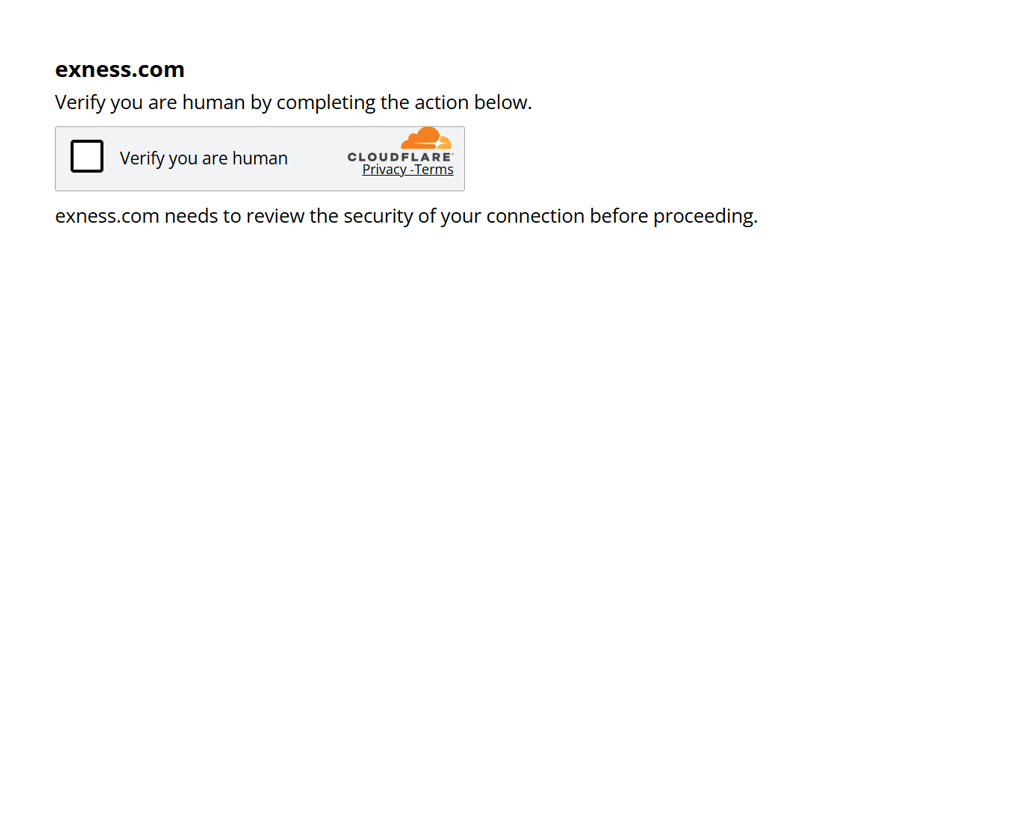Click the word 'security' in the bottom sentence
The image size is (1024, 819).
click(x=378, y=217)
